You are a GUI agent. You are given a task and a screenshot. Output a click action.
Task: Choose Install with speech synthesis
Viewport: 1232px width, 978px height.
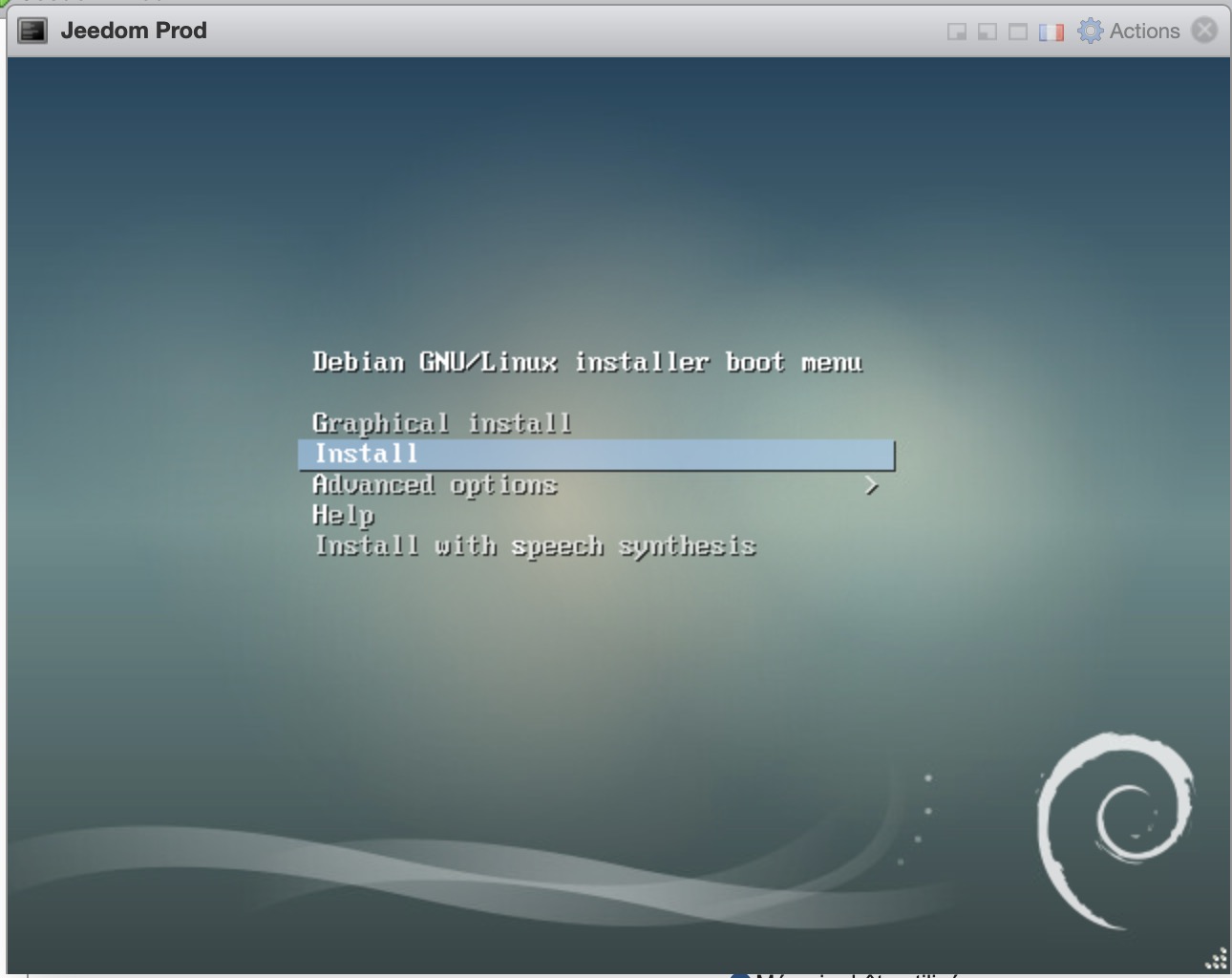coord(535,546)
